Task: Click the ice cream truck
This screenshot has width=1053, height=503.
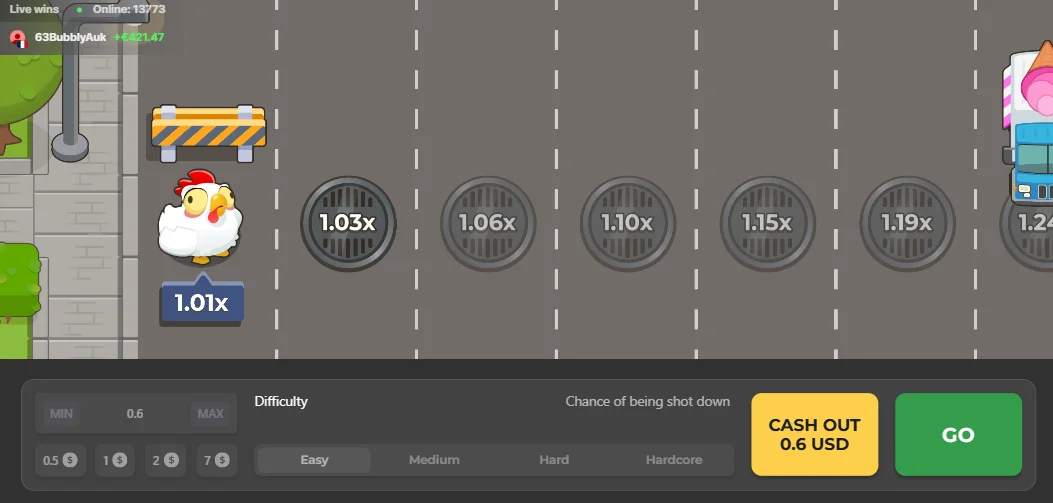Action: click(1027, 123)
